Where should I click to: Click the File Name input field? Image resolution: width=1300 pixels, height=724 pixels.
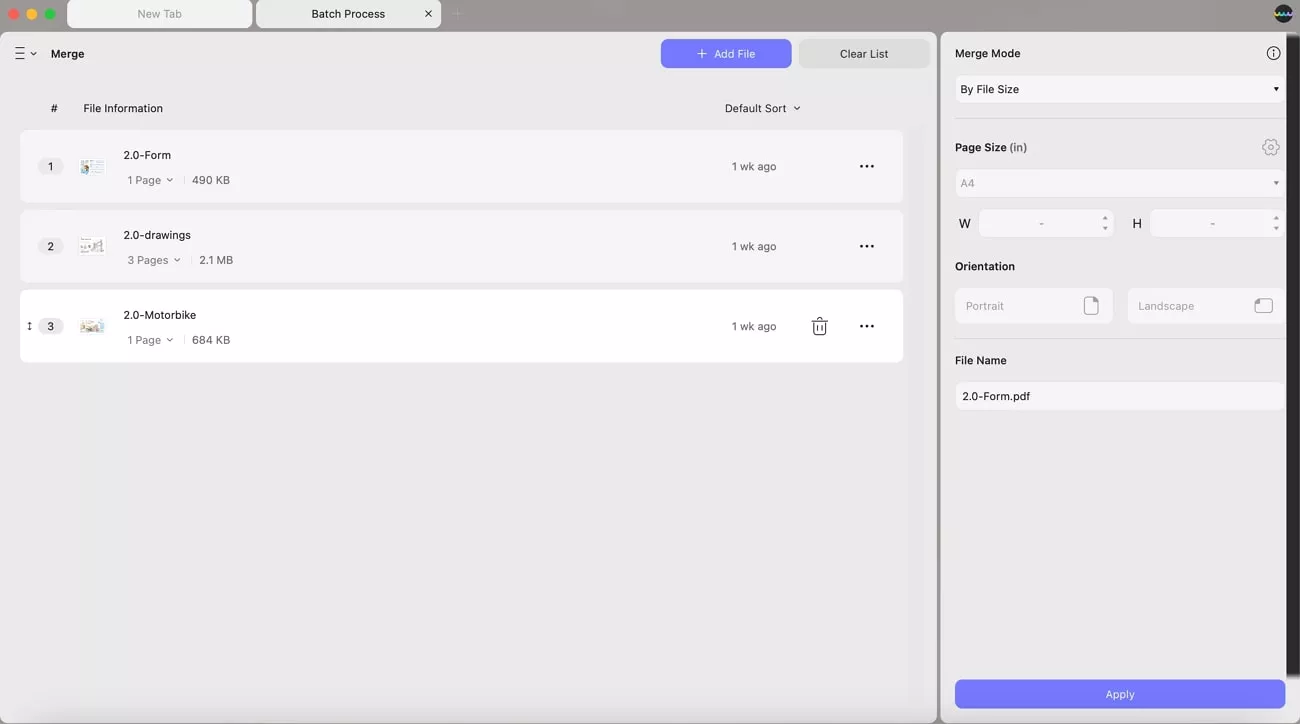tap(1118, 396)
